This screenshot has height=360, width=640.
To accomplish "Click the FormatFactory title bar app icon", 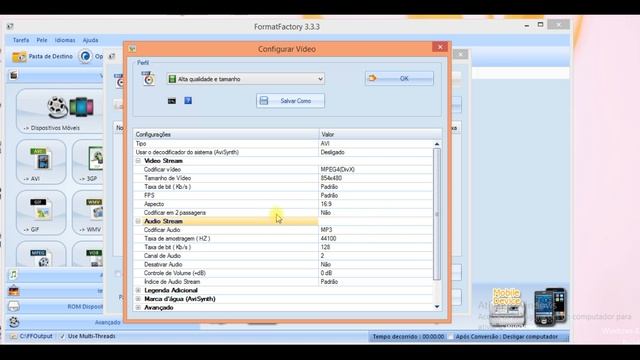I will (10, 27).
